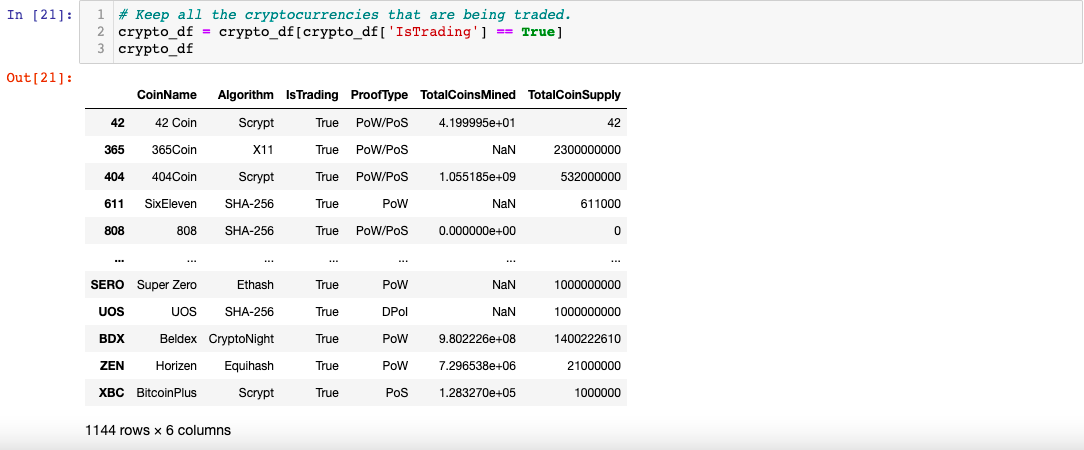Viewport: 1084px width, 450px height.
Task: Click the 'DPoI' proof type cell
Action: click(x=396, y=311)
